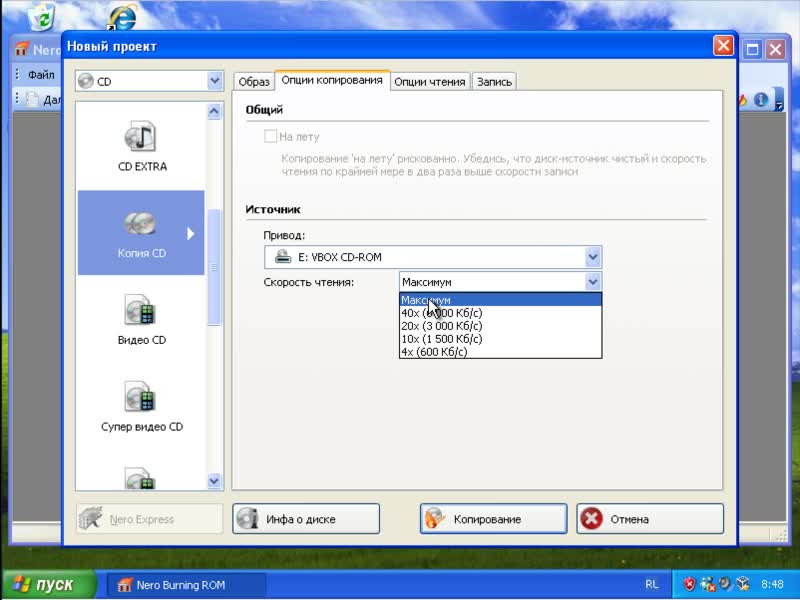Select 10x (1 500 Кб/с) read speed
Viewport: 800px width, 600px height.
tap(501, 339)
